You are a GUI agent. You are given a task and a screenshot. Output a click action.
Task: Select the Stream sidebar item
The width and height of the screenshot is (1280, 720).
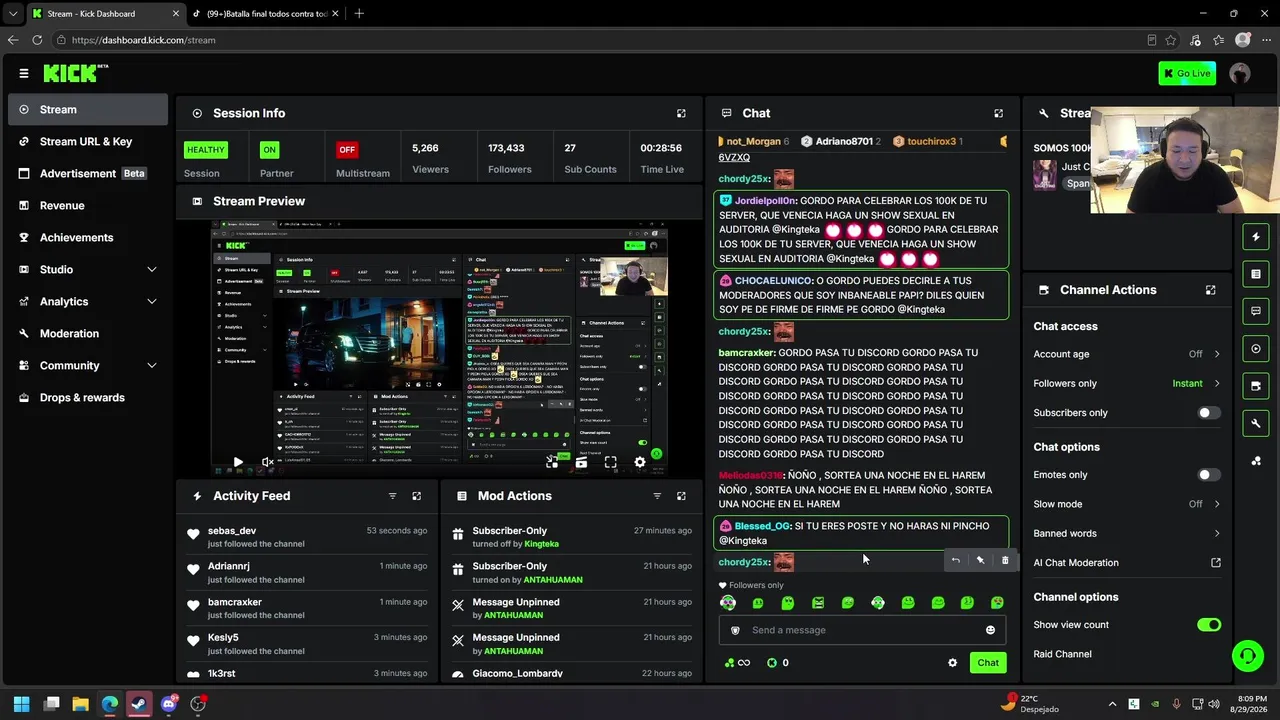88,110
